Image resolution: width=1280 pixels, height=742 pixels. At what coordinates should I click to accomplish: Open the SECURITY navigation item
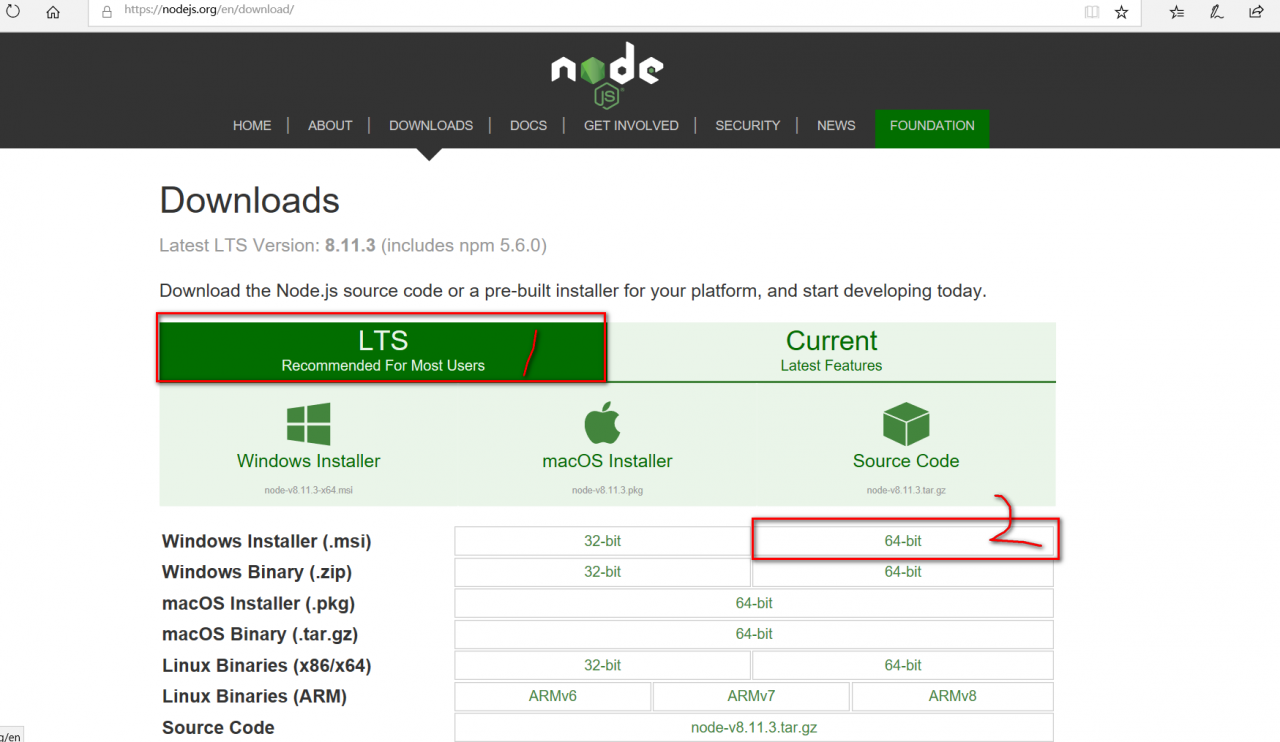coord(747,126)
